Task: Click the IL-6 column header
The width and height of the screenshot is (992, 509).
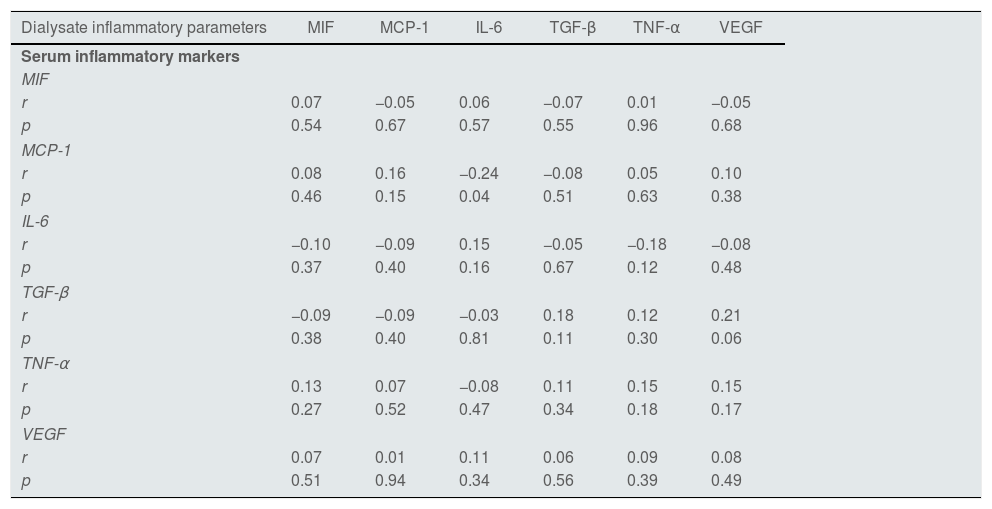Action: click(489, 28)
